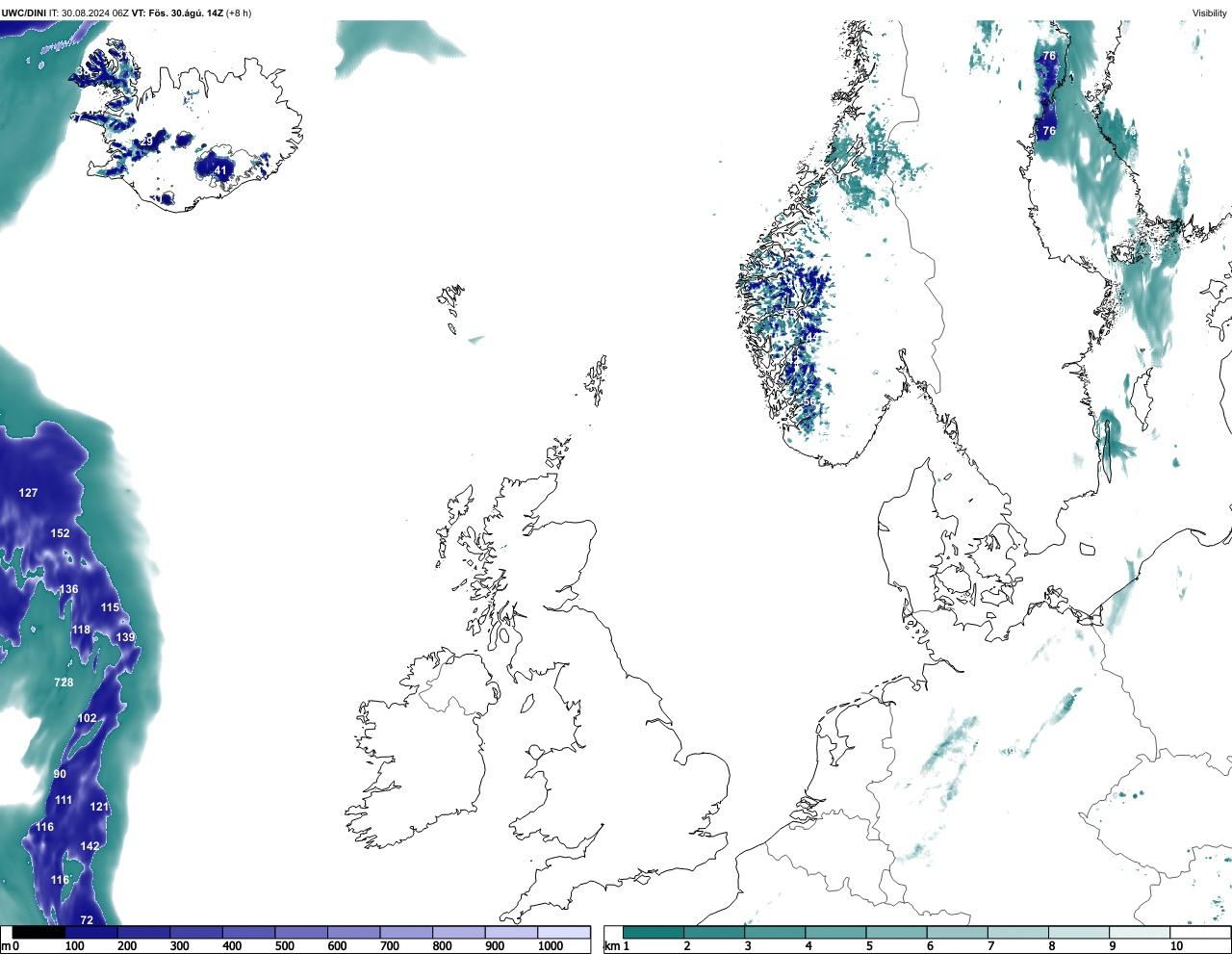
Task: Click the 'Visibility' title label
Action: click(1209, 13)
